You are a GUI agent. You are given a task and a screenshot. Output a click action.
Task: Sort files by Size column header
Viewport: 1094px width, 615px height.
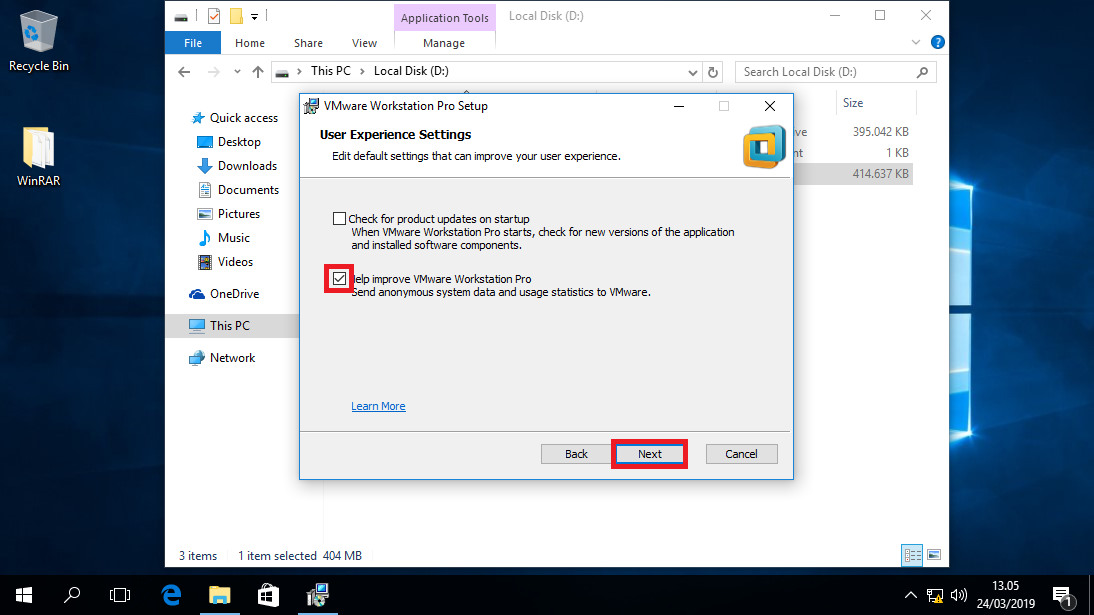[x=853, y=103]
